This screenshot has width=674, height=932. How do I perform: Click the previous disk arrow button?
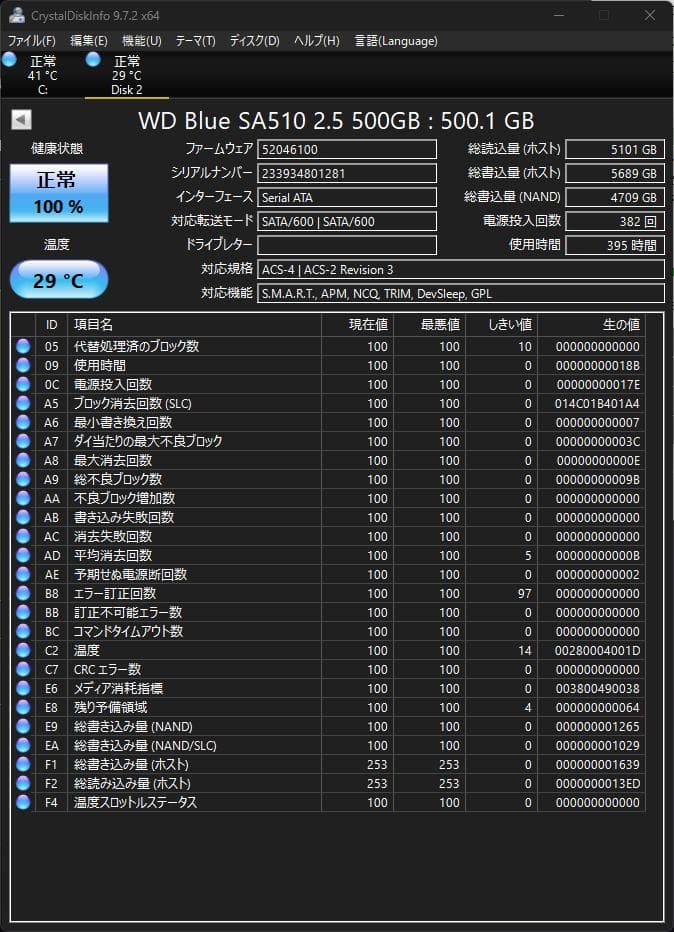coord(21,120)
